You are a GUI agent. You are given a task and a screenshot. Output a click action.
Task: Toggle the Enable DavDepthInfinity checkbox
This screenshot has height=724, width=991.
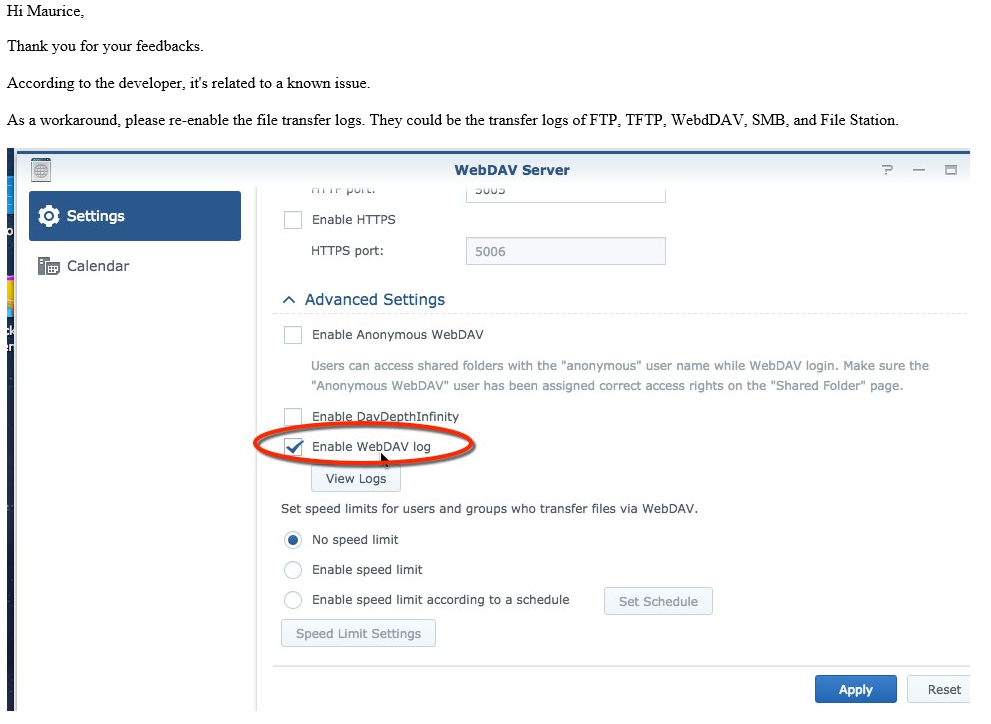293,416
